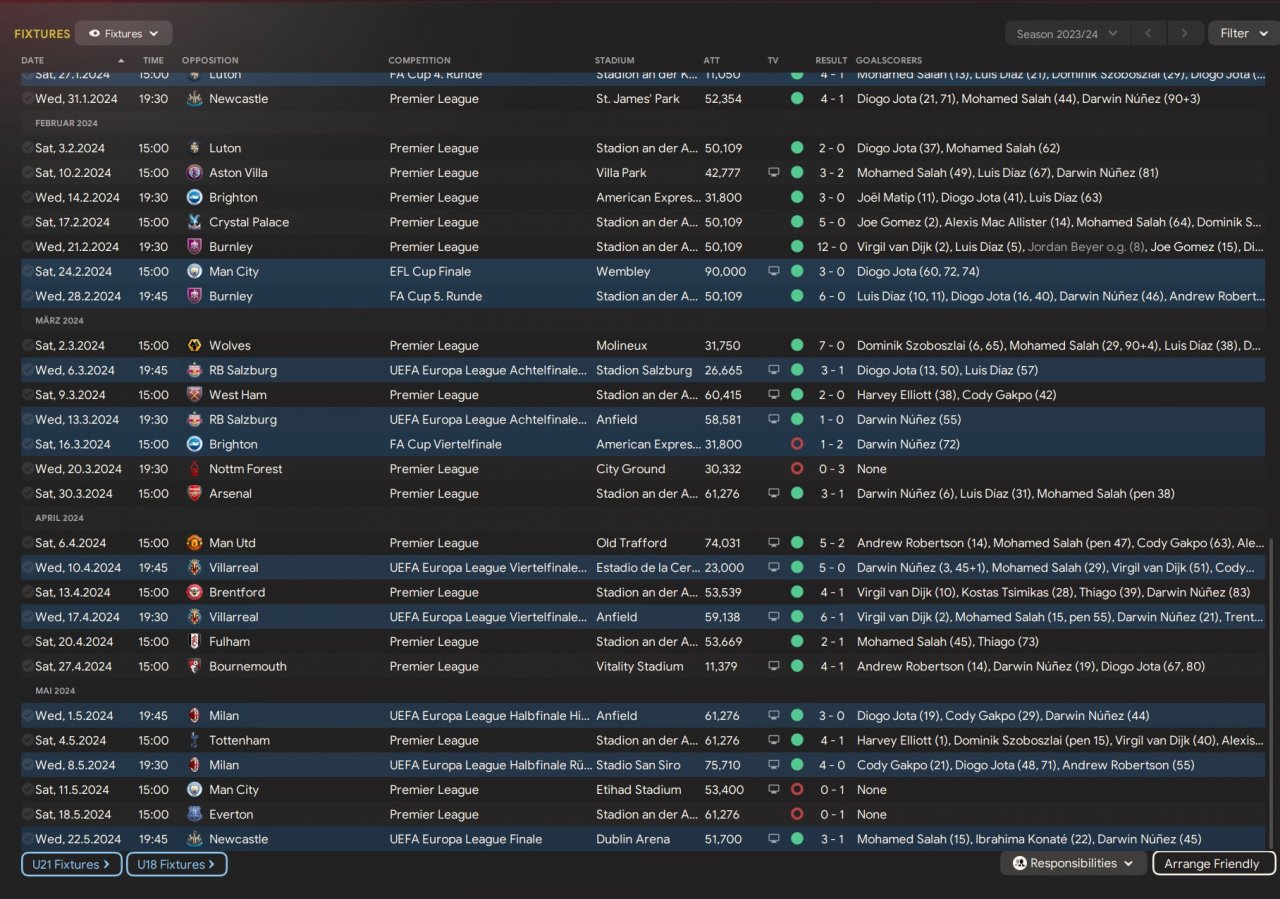
Task: Click the Goalscorers column header
Action: [889, 60]
